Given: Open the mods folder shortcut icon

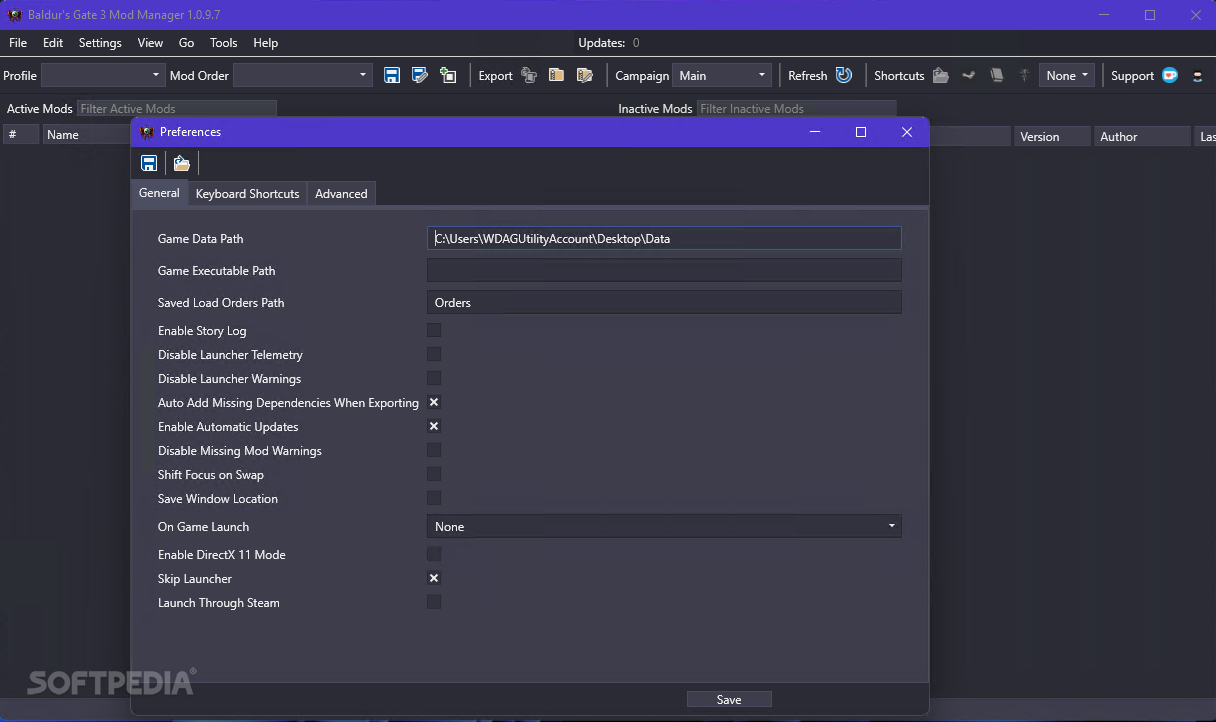Looking at the screenshot, I should tap(940, 75).
